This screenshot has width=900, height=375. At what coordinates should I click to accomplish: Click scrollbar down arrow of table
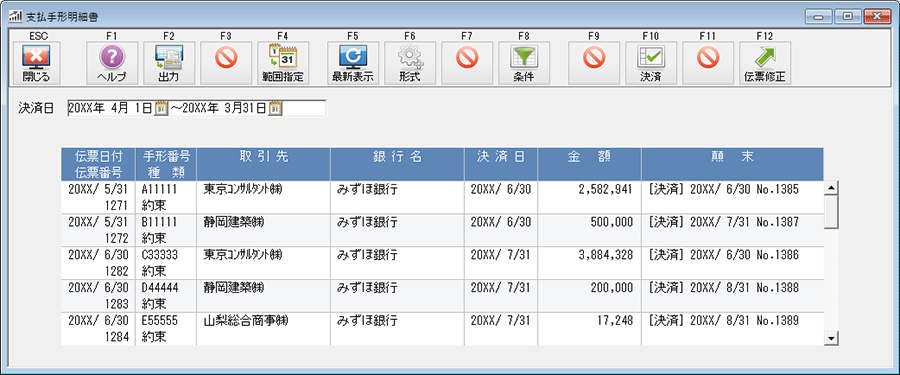831,339
